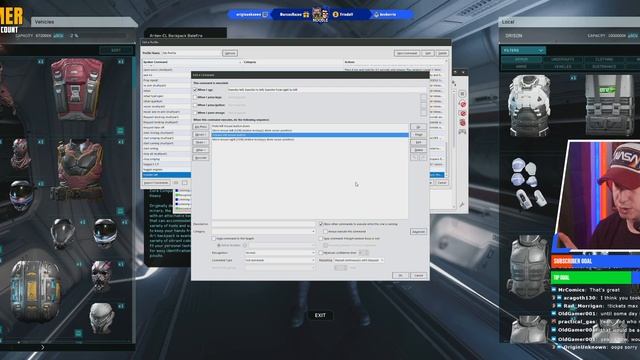Select the white chest armor in Local inventory
The height and width of the screenshot is (360, 640).
pos(529,105)
